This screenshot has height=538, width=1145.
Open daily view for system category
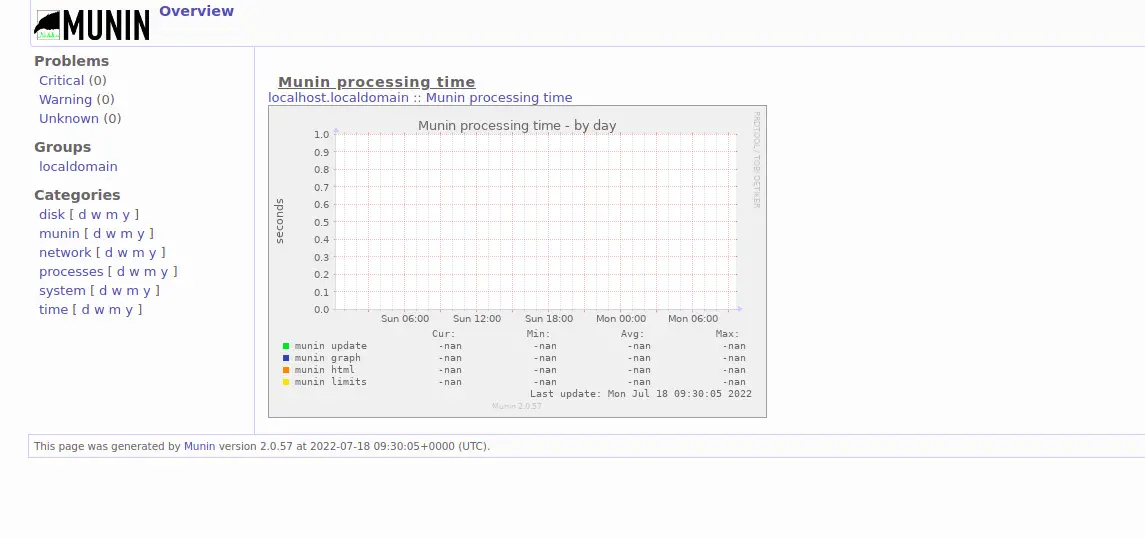(x=103, y=291)
